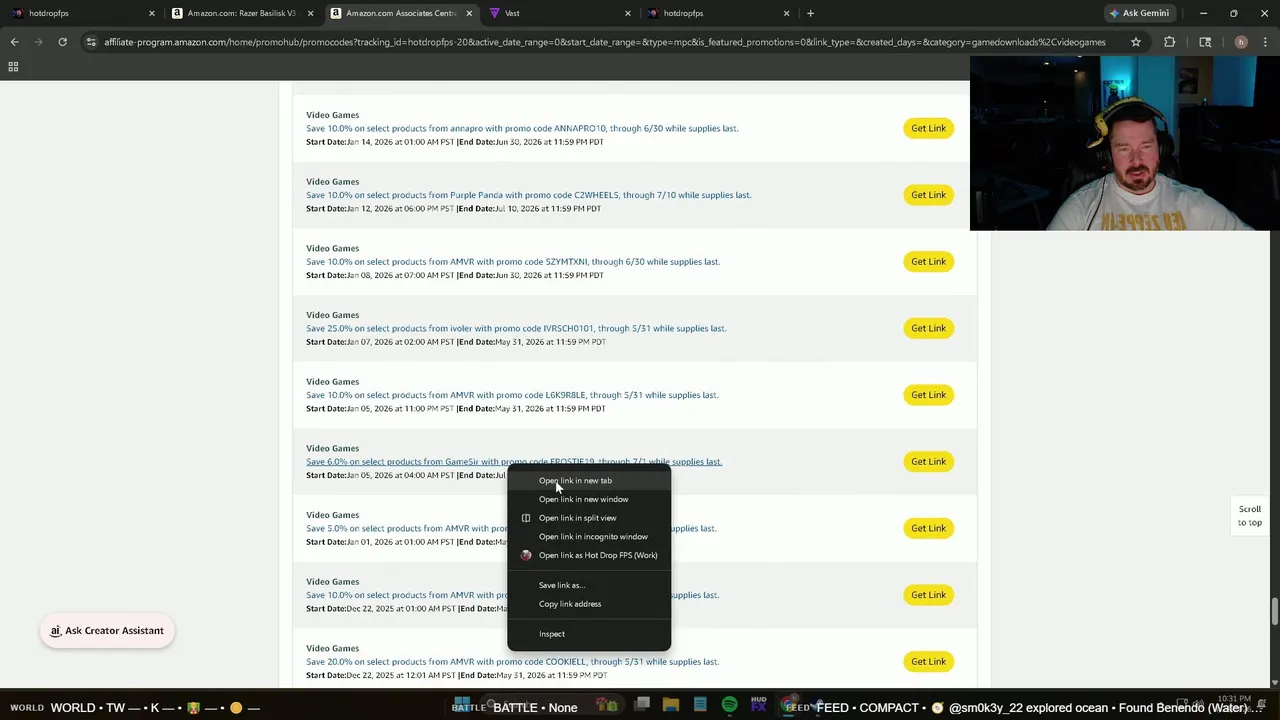Get Link for L6K9R8LE promo
1280x720 pixels.
tap(928, 395)
